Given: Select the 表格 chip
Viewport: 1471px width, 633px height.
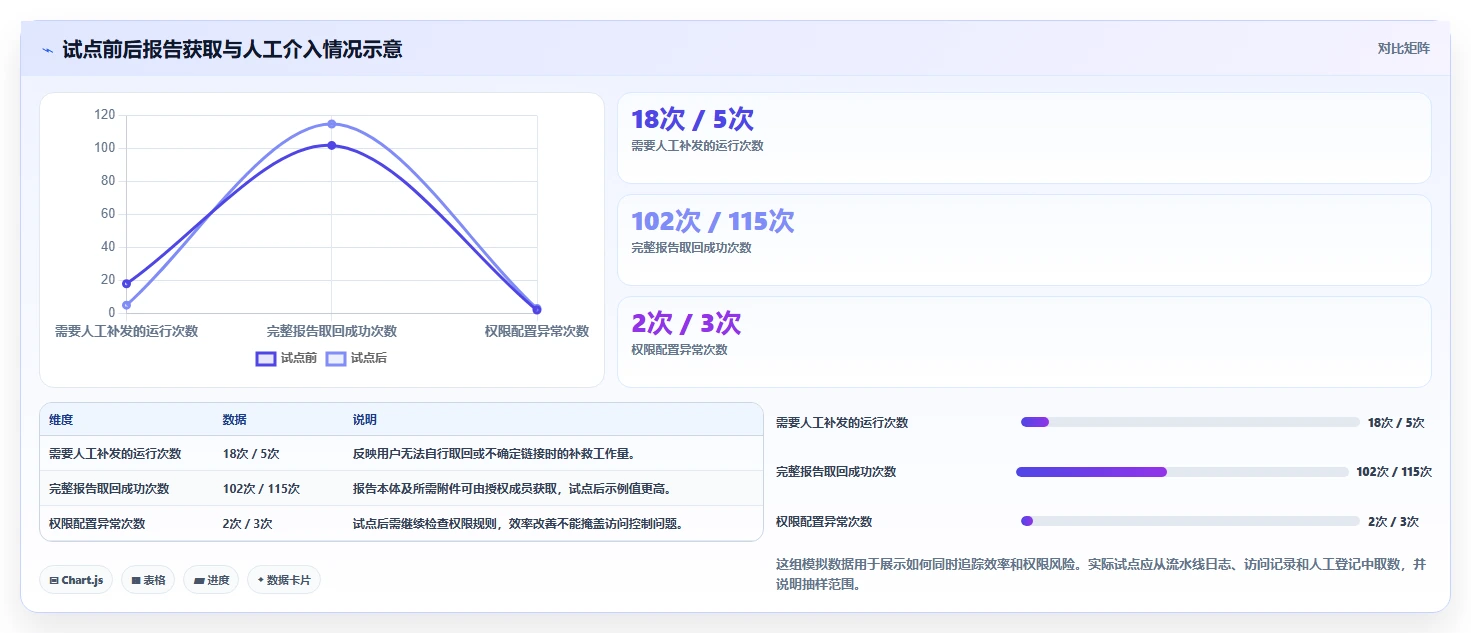Looking at the screenshot, I should 148,580.
